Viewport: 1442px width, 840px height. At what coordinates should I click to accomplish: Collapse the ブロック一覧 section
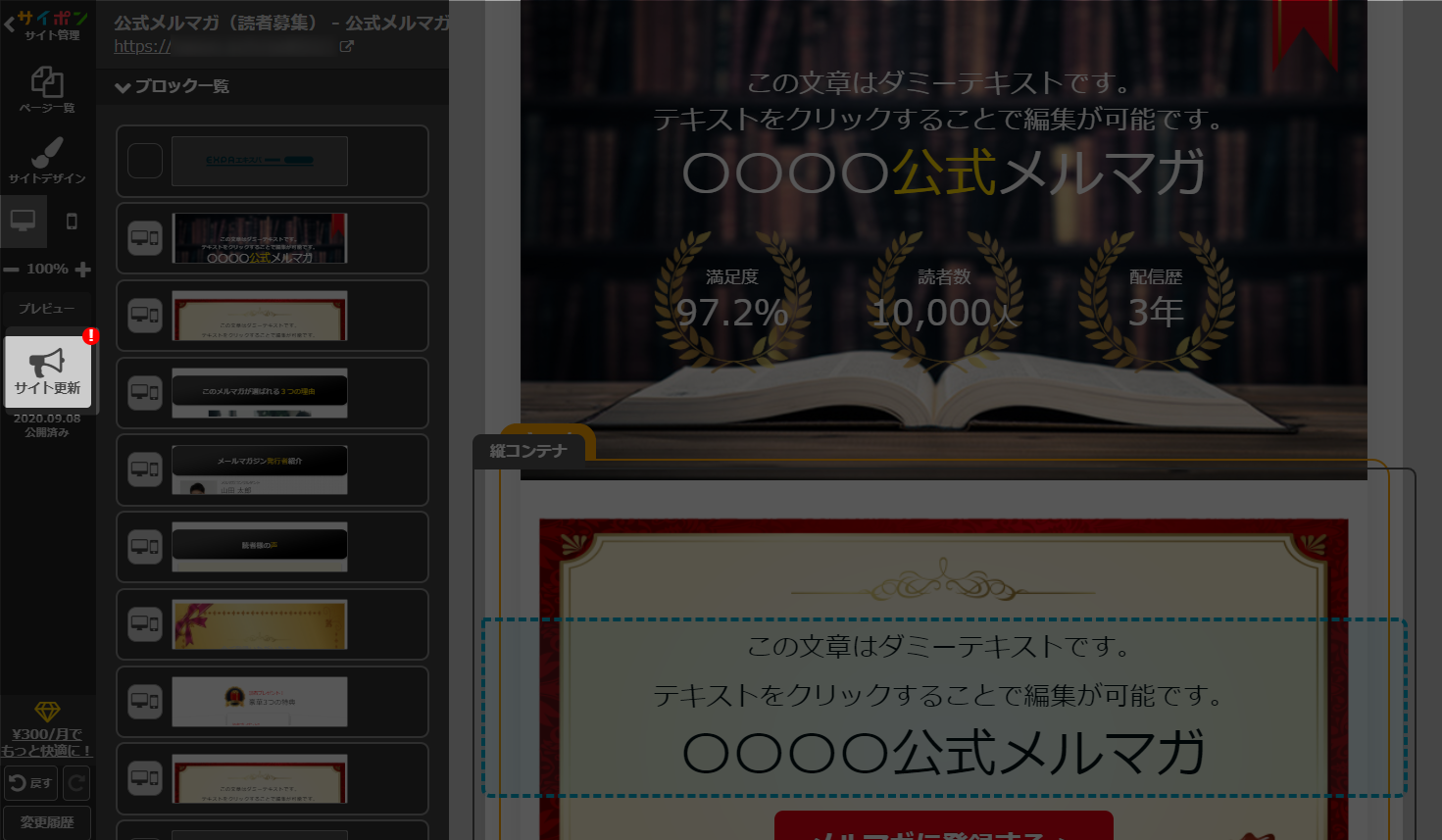(x=172, y=86)
